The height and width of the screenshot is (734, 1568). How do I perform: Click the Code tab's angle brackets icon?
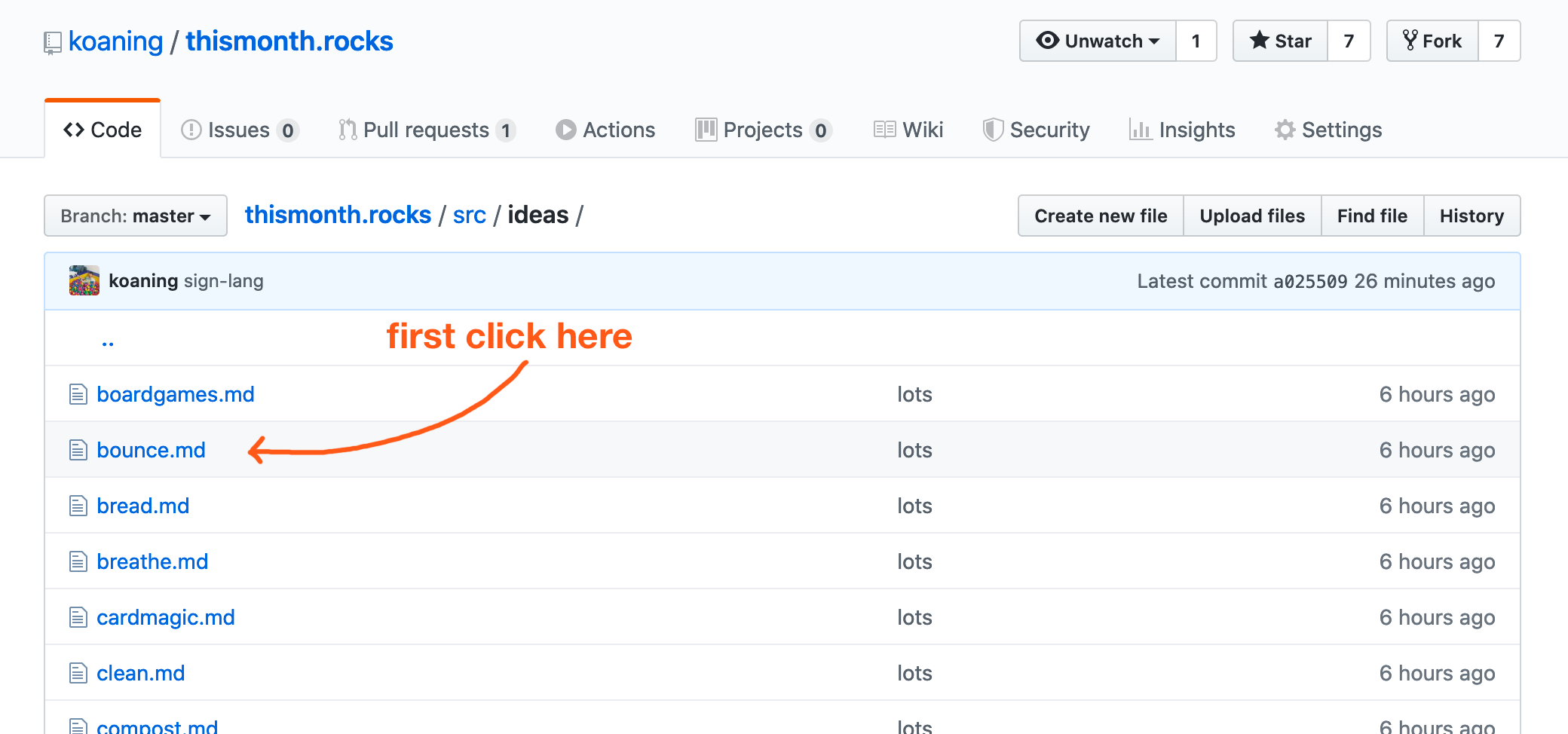(x=74, y=130)
